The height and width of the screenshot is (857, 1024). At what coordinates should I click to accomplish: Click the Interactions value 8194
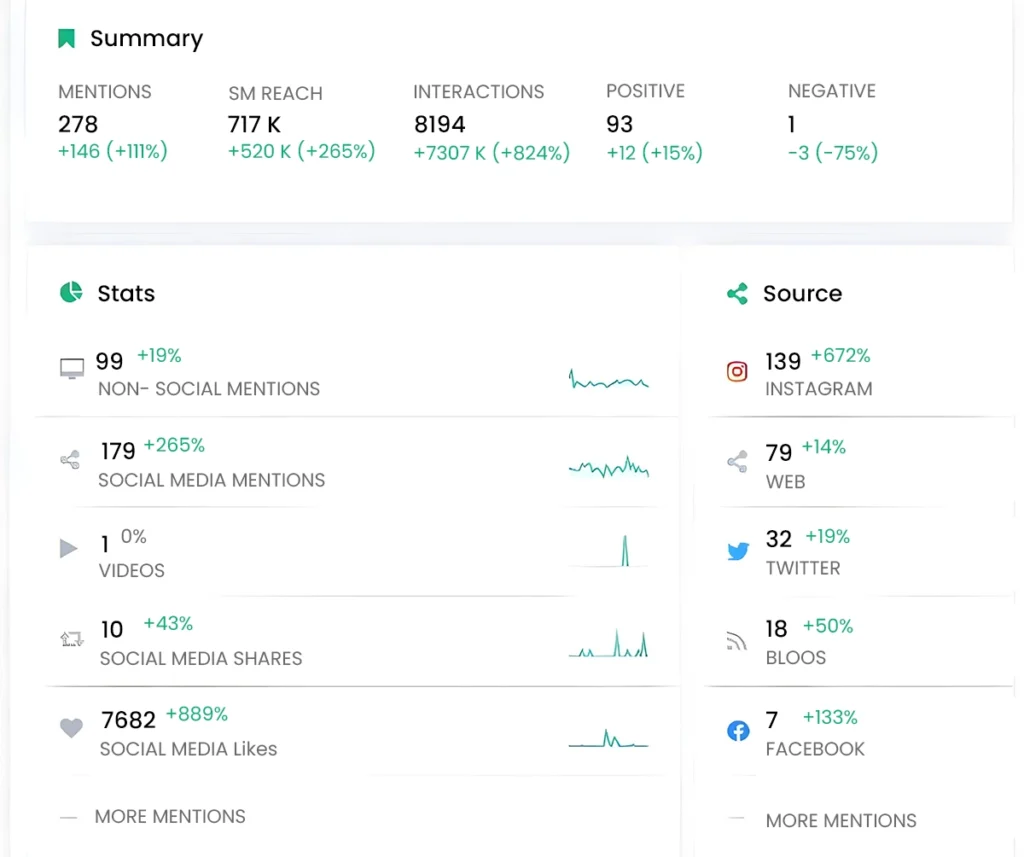[440, 125]
